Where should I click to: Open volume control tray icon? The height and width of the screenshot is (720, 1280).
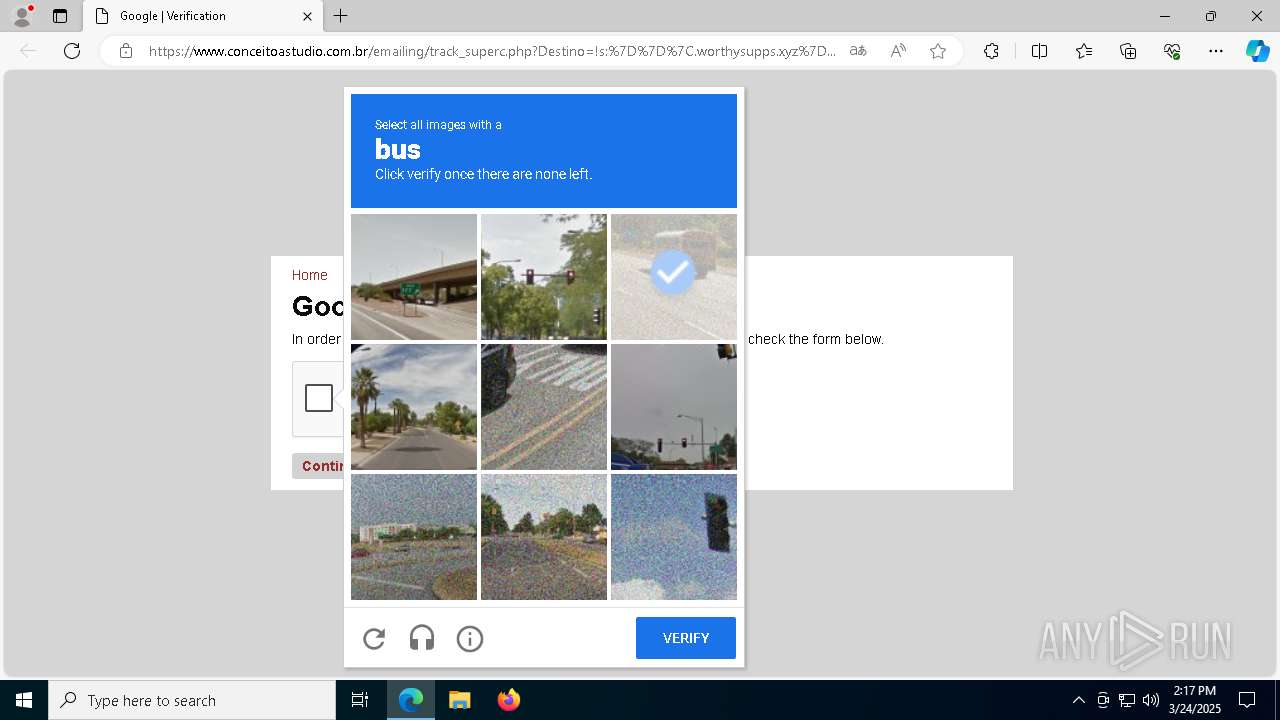click(1151, 700)
